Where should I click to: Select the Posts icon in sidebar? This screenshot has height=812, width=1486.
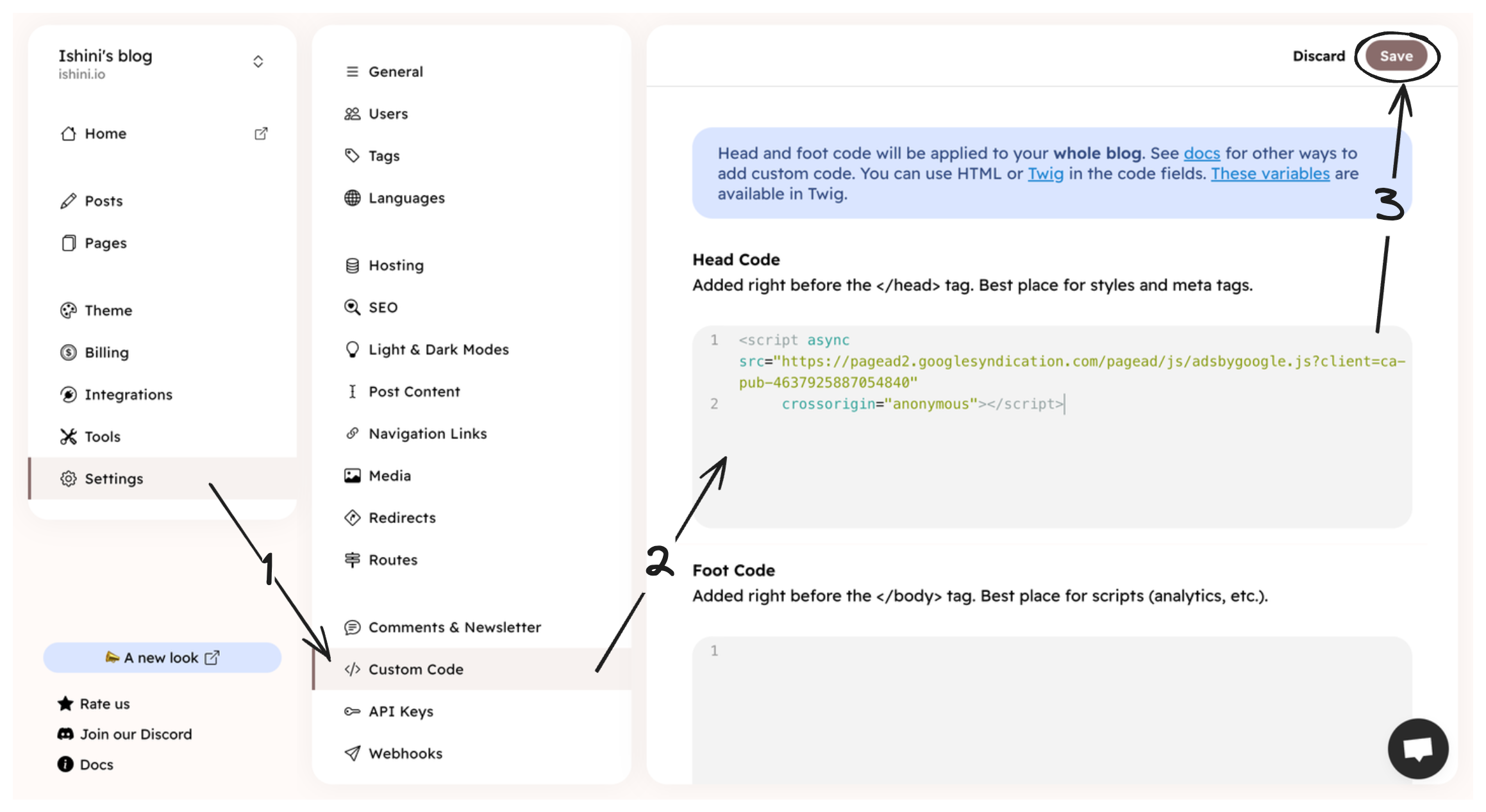69,200
